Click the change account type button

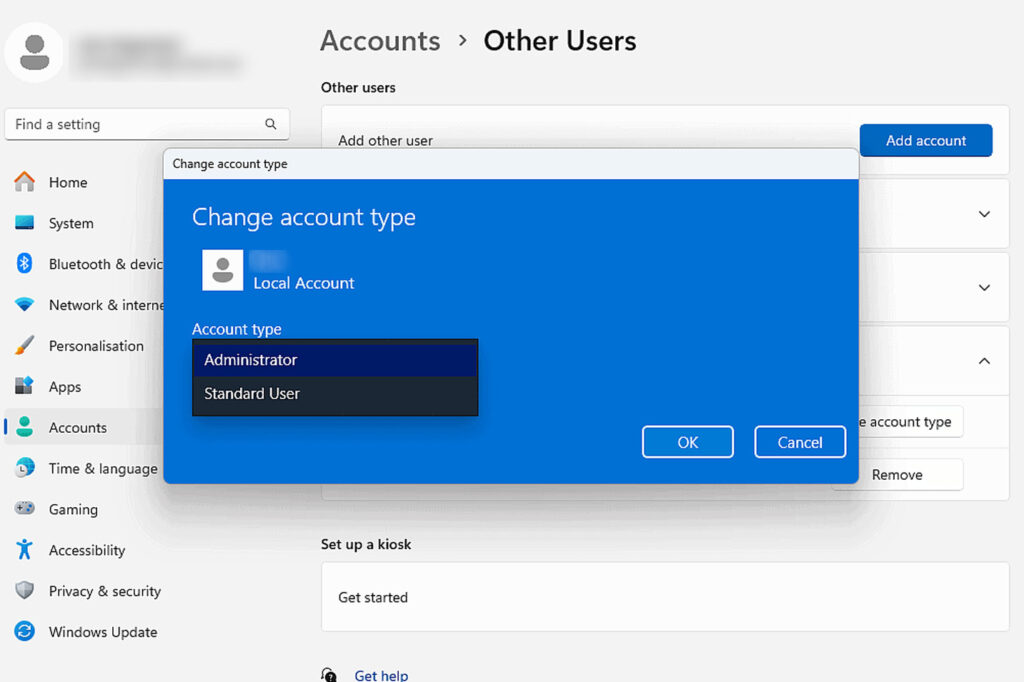tap(910, 422)
